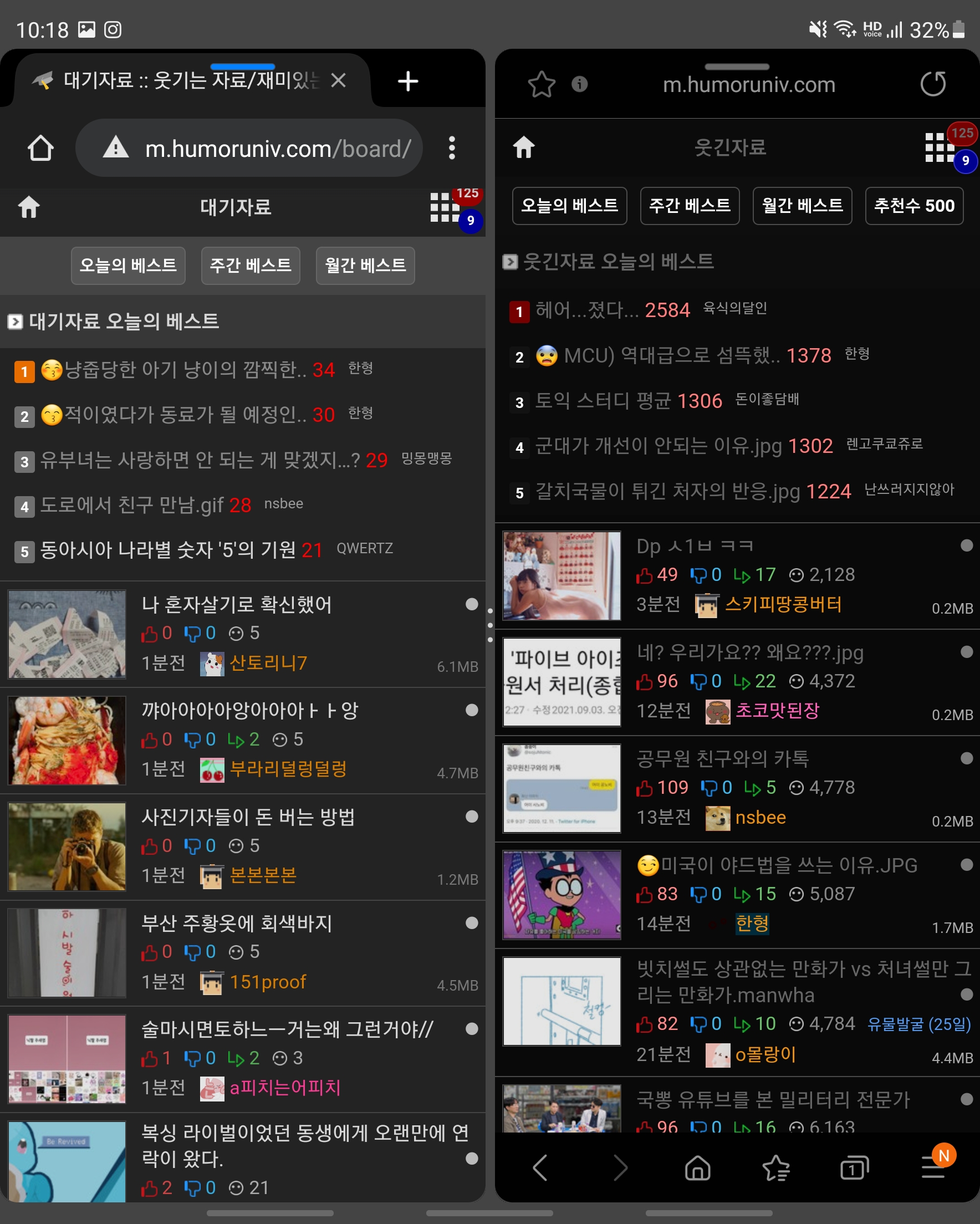Viewport: 980px width, 1224px height.
Task: Open the three-dot browser menu
Action: pyautogui.click(x=452, y=148)
